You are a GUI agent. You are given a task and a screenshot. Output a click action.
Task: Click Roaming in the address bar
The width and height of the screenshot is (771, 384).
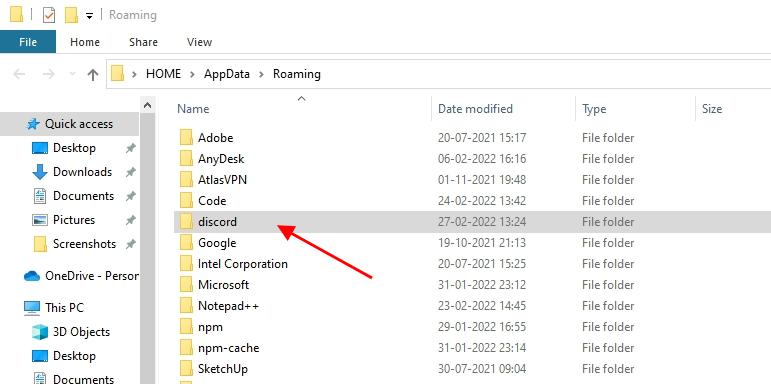(x=297, y=74)
